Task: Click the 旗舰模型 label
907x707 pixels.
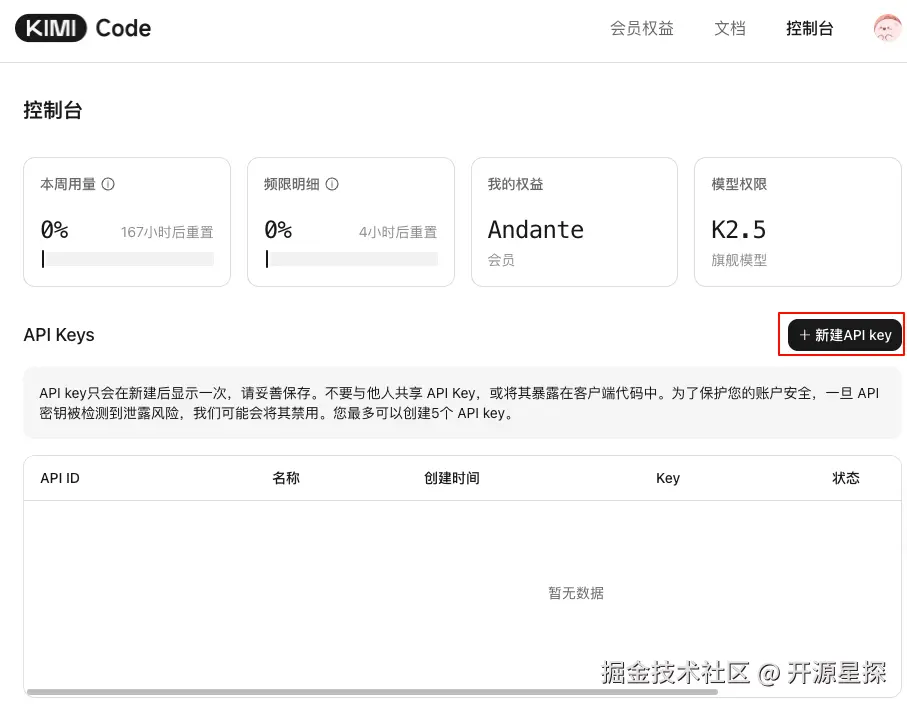Action: [x=739, y=260]
